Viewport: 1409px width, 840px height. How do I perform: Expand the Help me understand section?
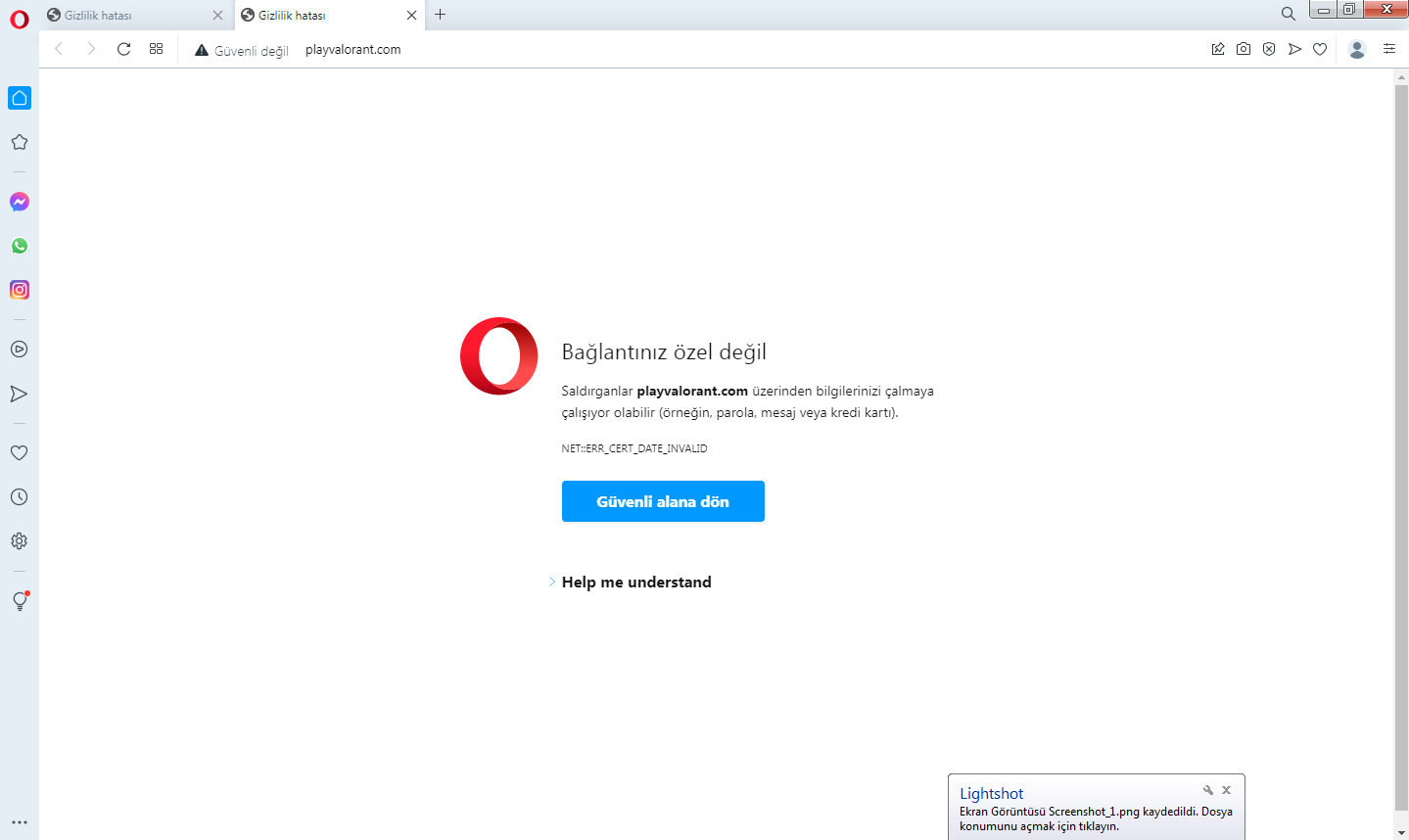[630, 582]
